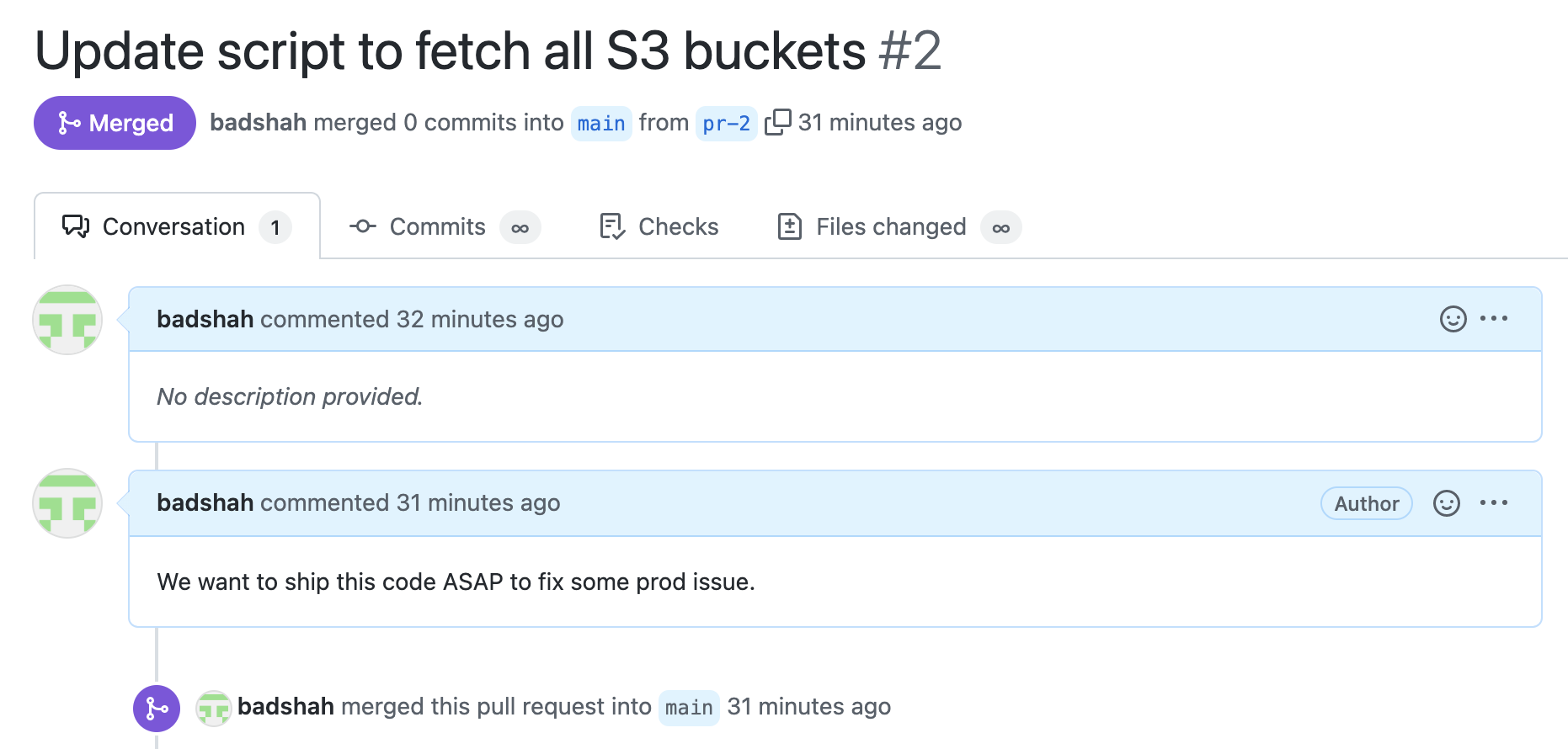Click the main base branch link
Viewport: 1568px width, 749px height.
click(601, 124)
